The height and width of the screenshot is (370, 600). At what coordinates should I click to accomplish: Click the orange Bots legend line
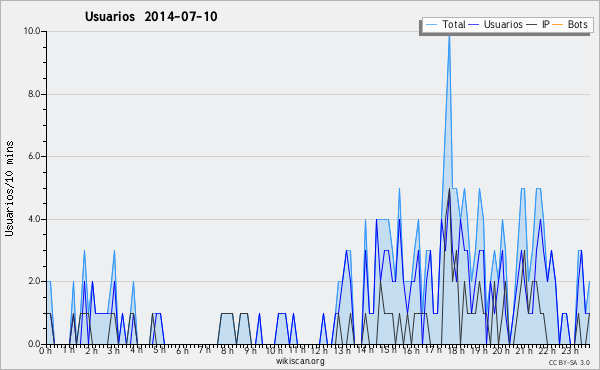[x=558, y=25]
